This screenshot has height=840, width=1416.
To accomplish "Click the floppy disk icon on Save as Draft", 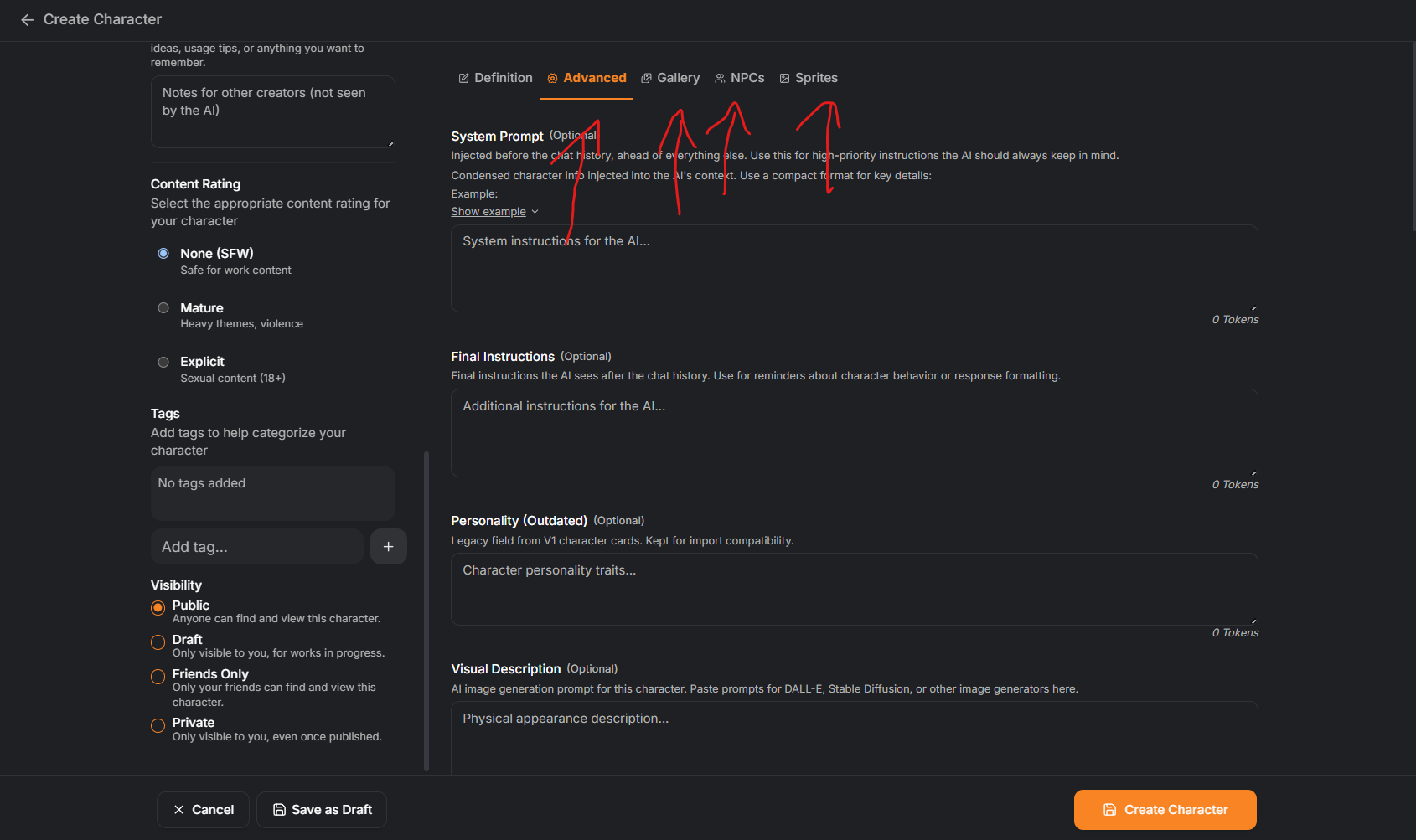I will click(279, 810).
